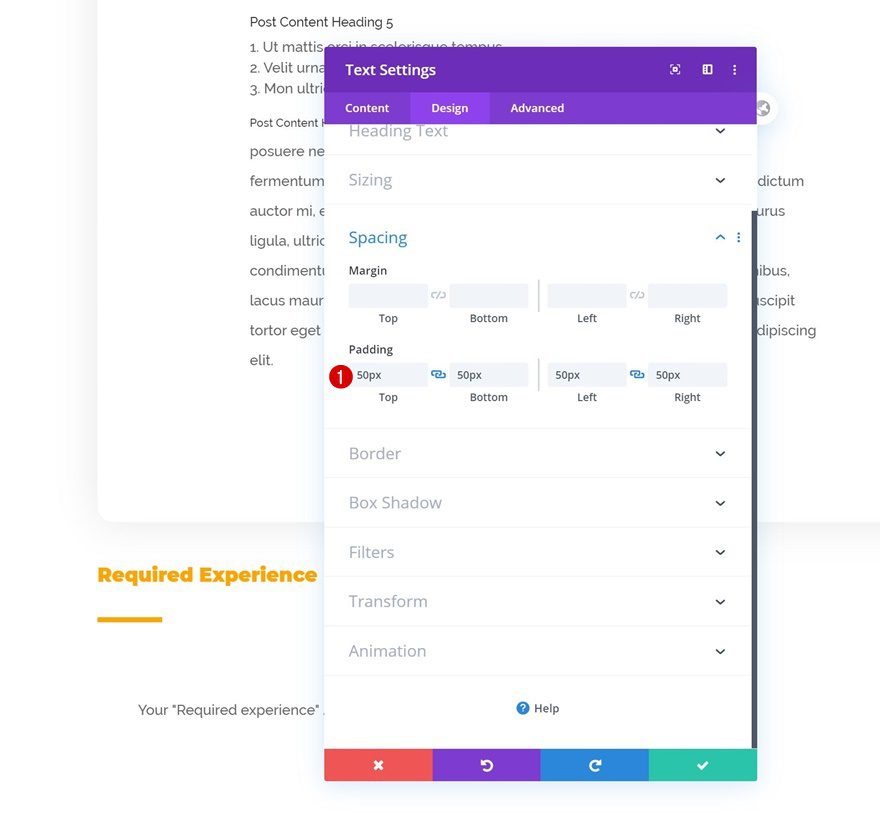Viewport: 880px width, 827px height.
Task: Expand the modal to fullscreen view
Action: point(707,69)
